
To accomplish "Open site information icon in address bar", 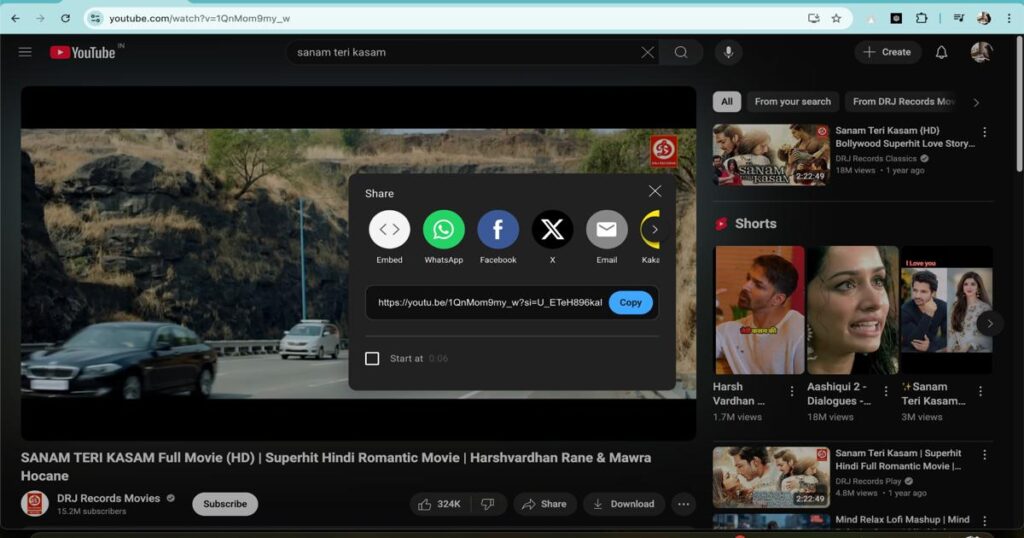I will coord(96,18).
